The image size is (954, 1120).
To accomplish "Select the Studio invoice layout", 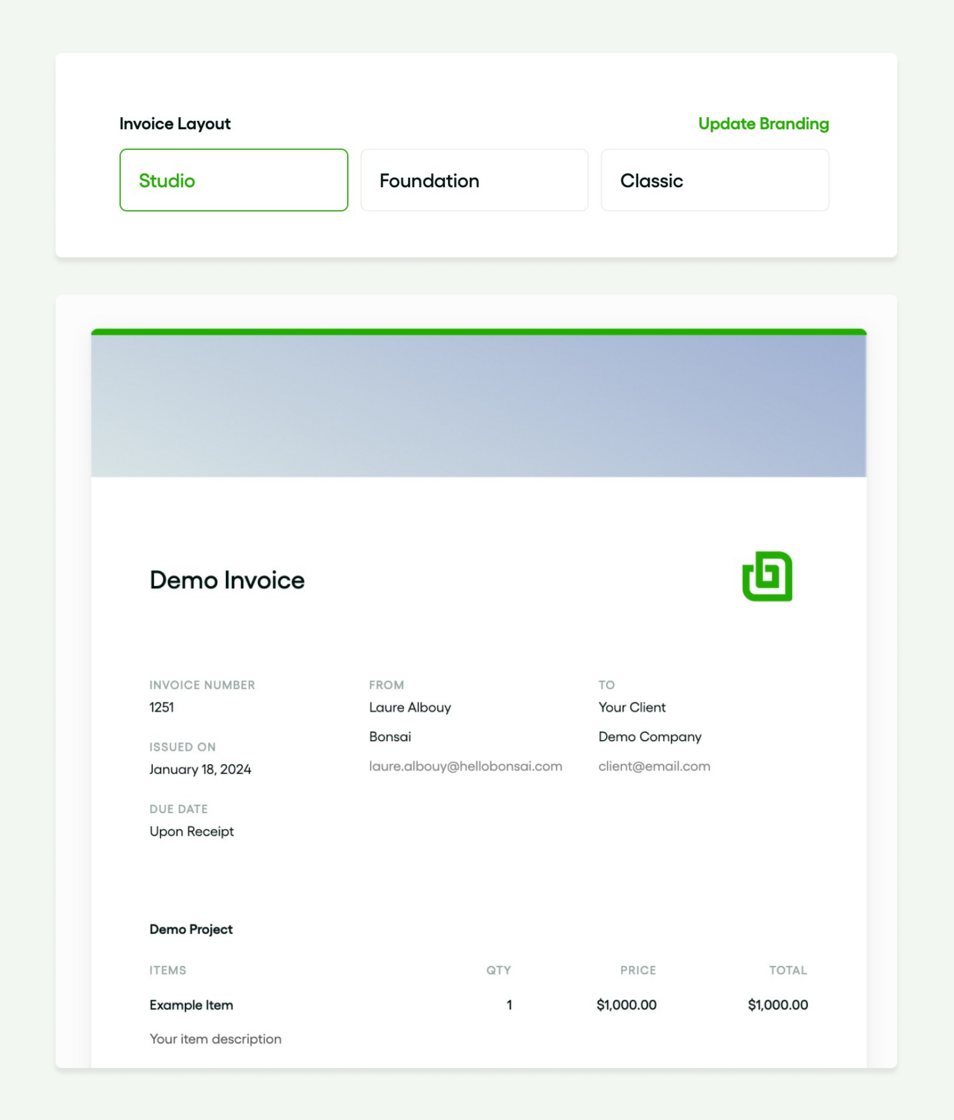I will coord(233,180).
